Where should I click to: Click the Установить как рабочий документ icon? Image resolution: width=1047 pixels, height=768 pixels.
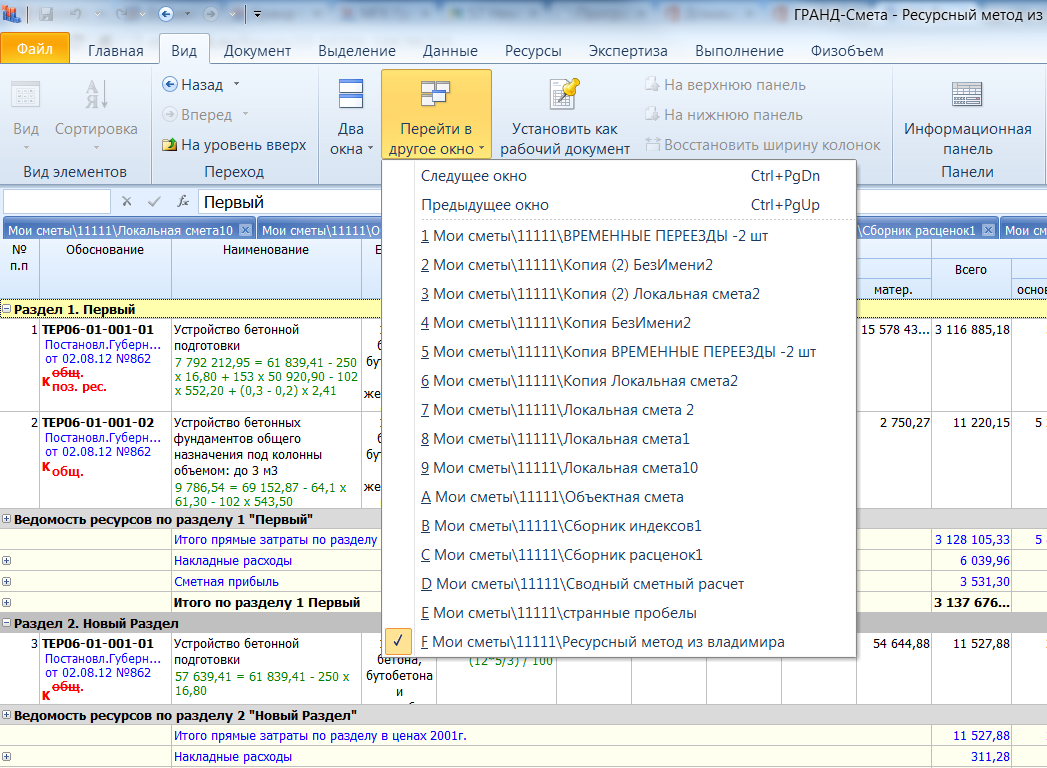565,95
